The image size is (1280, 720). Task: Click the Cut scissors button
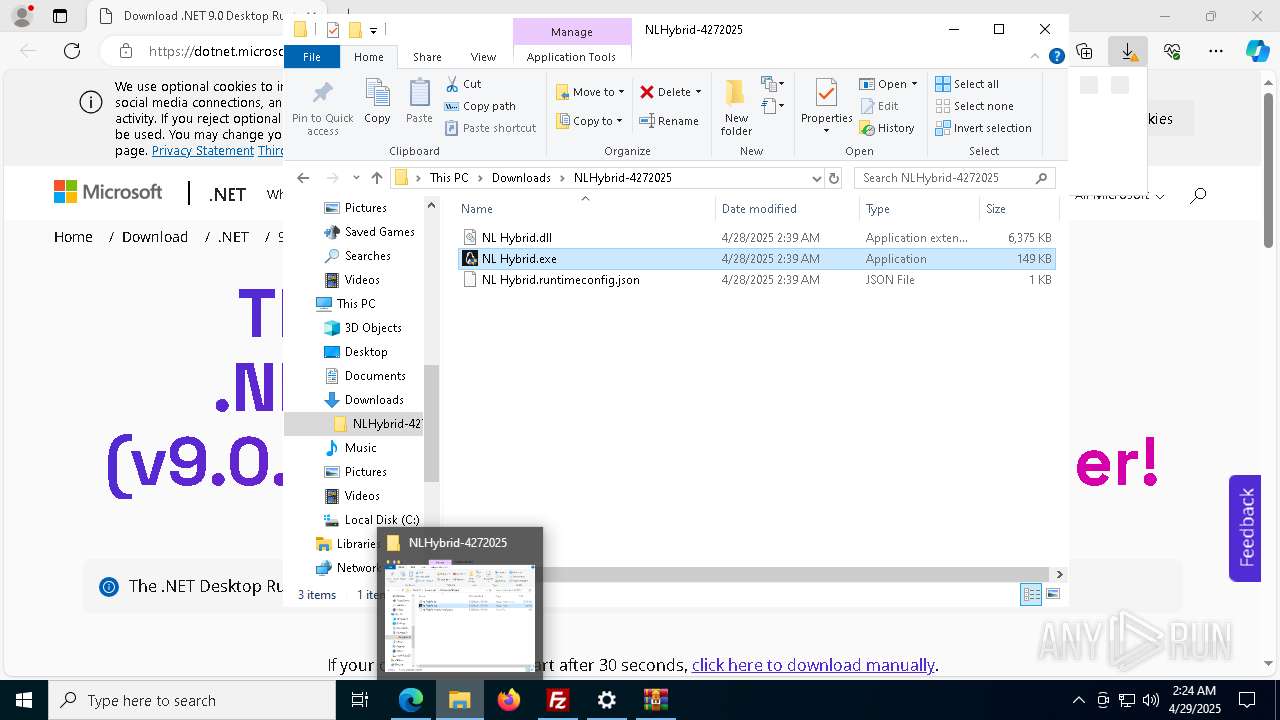[463, 84]
